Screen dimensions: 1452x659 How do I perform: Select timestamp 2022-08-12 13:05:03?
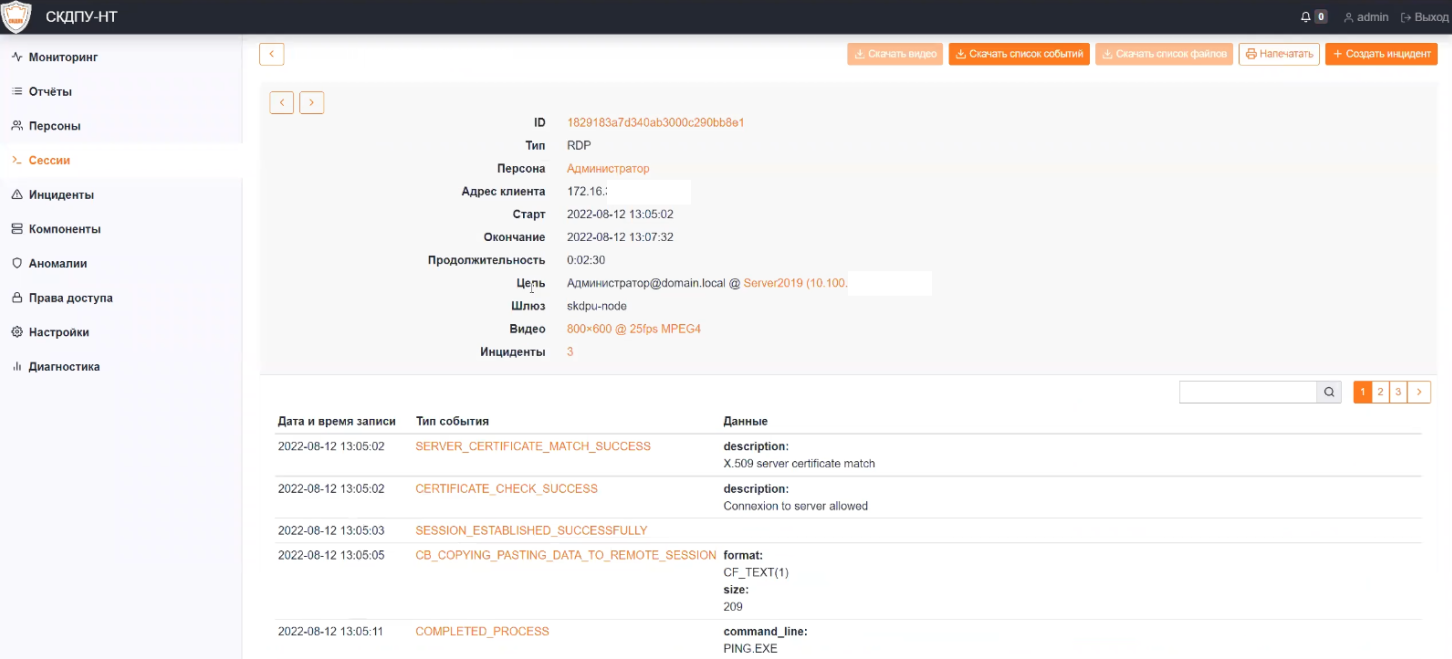(331, 531)
